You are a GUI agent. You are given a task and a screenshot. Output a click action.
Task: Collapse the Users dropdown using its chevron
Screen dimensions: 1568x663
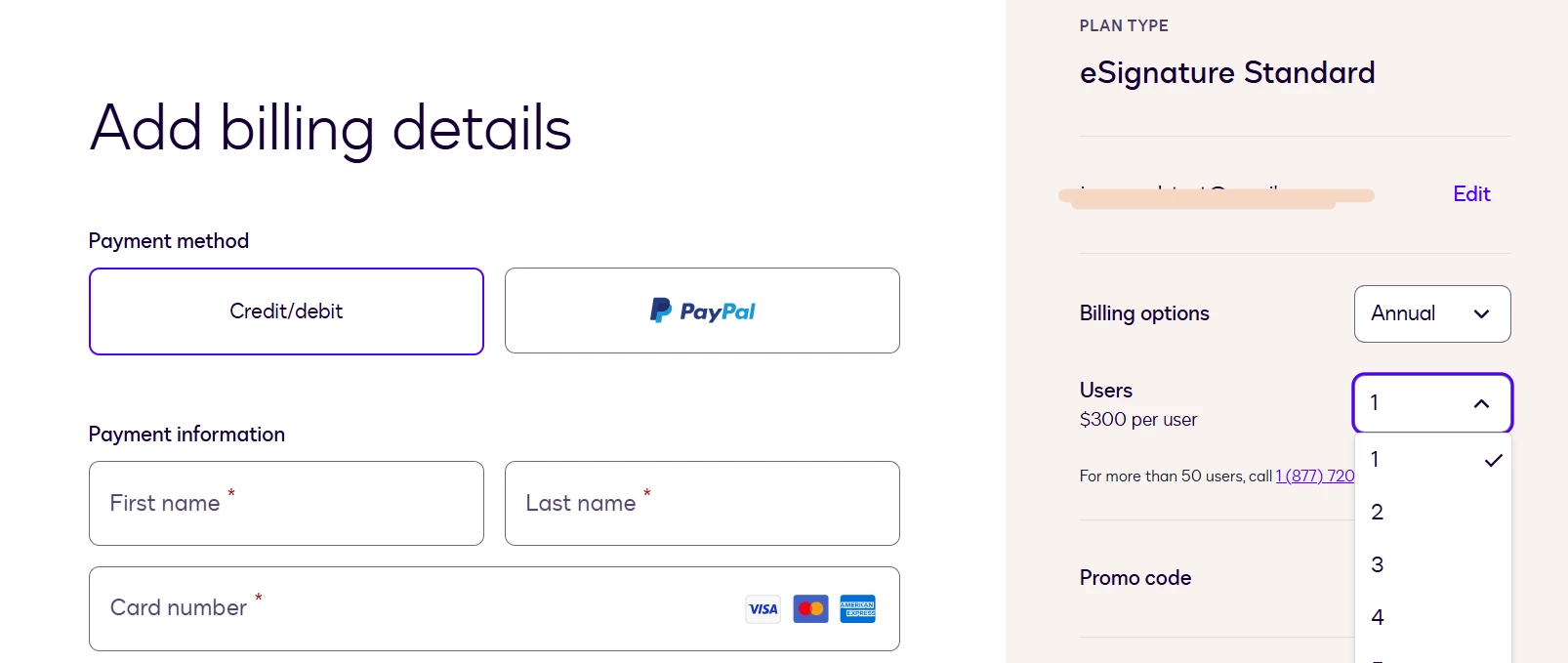(x=1481, y=403)
